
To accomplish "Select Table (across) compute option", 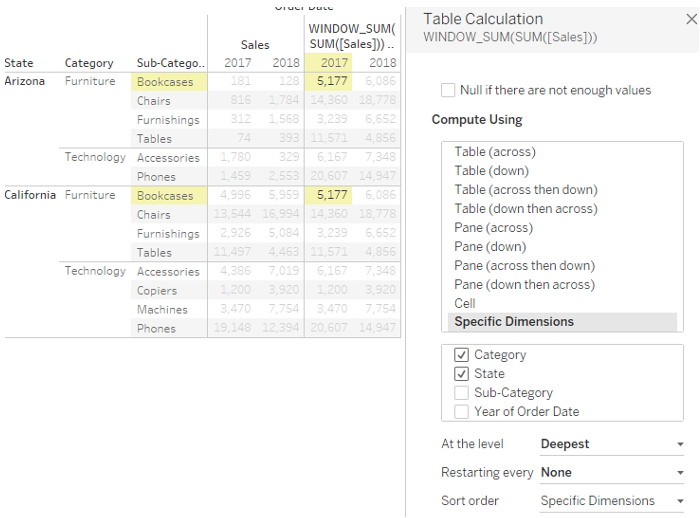I will click(x=495, y=152).
